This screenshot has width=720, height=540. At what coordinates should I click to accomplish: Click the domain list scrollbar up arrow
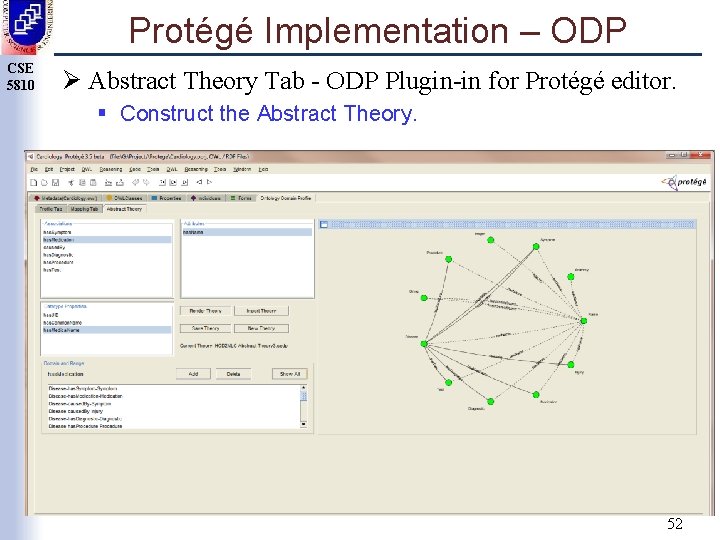pos(304,388)
